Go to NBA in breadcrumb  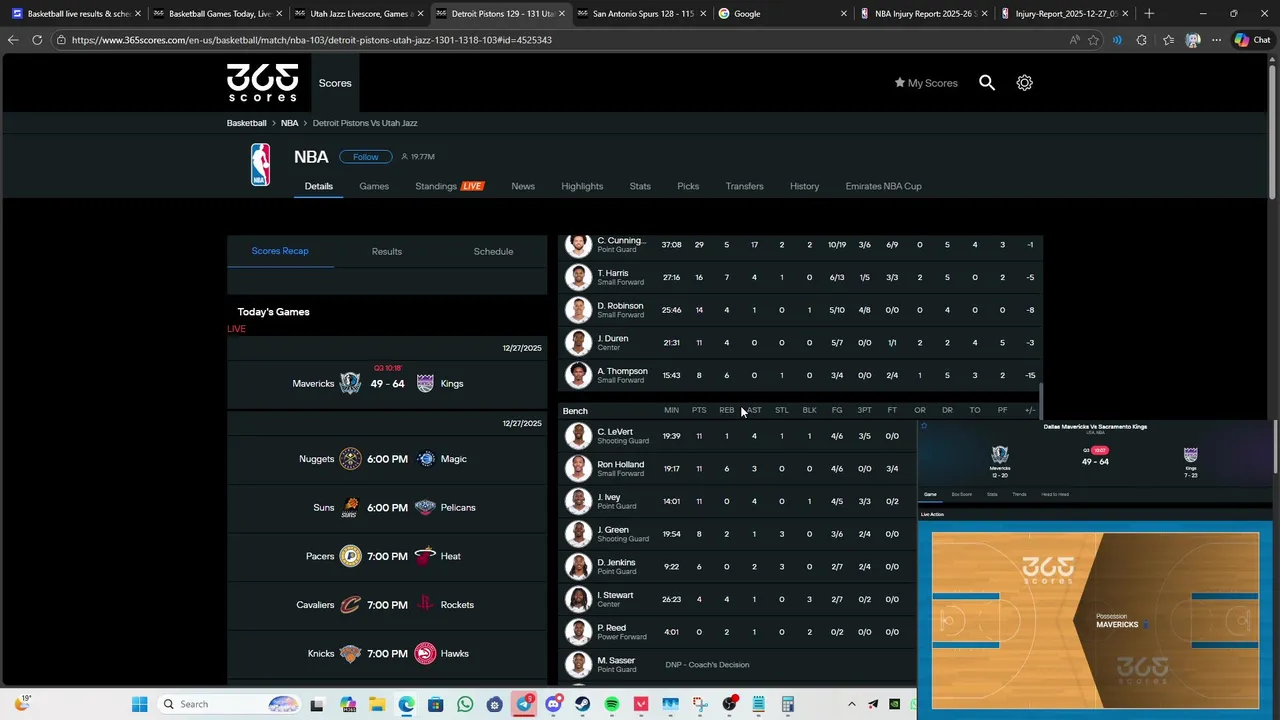pos(289,123)
